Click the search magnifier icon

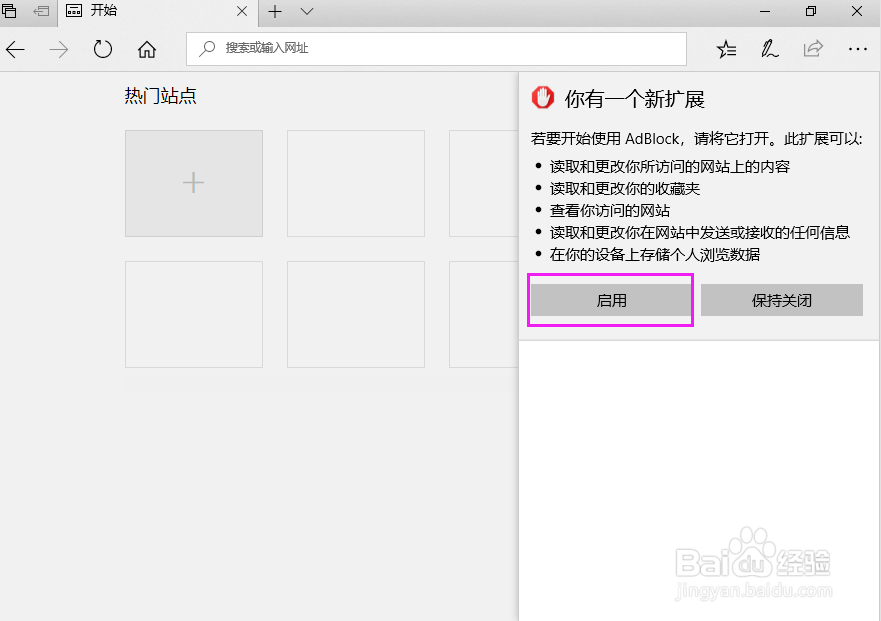coord(207,48)
